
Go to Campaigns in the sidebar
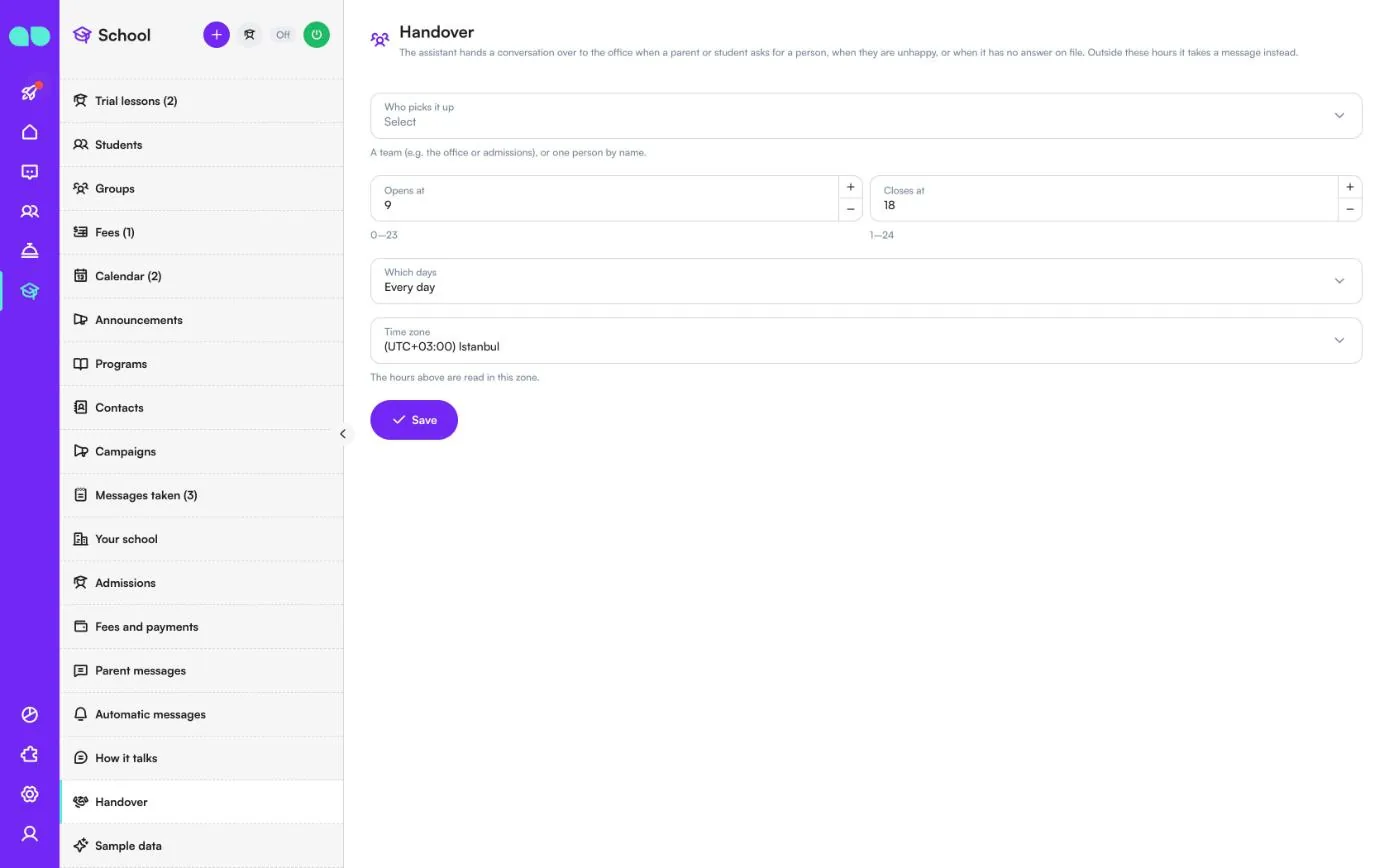(x=202, y=451)
